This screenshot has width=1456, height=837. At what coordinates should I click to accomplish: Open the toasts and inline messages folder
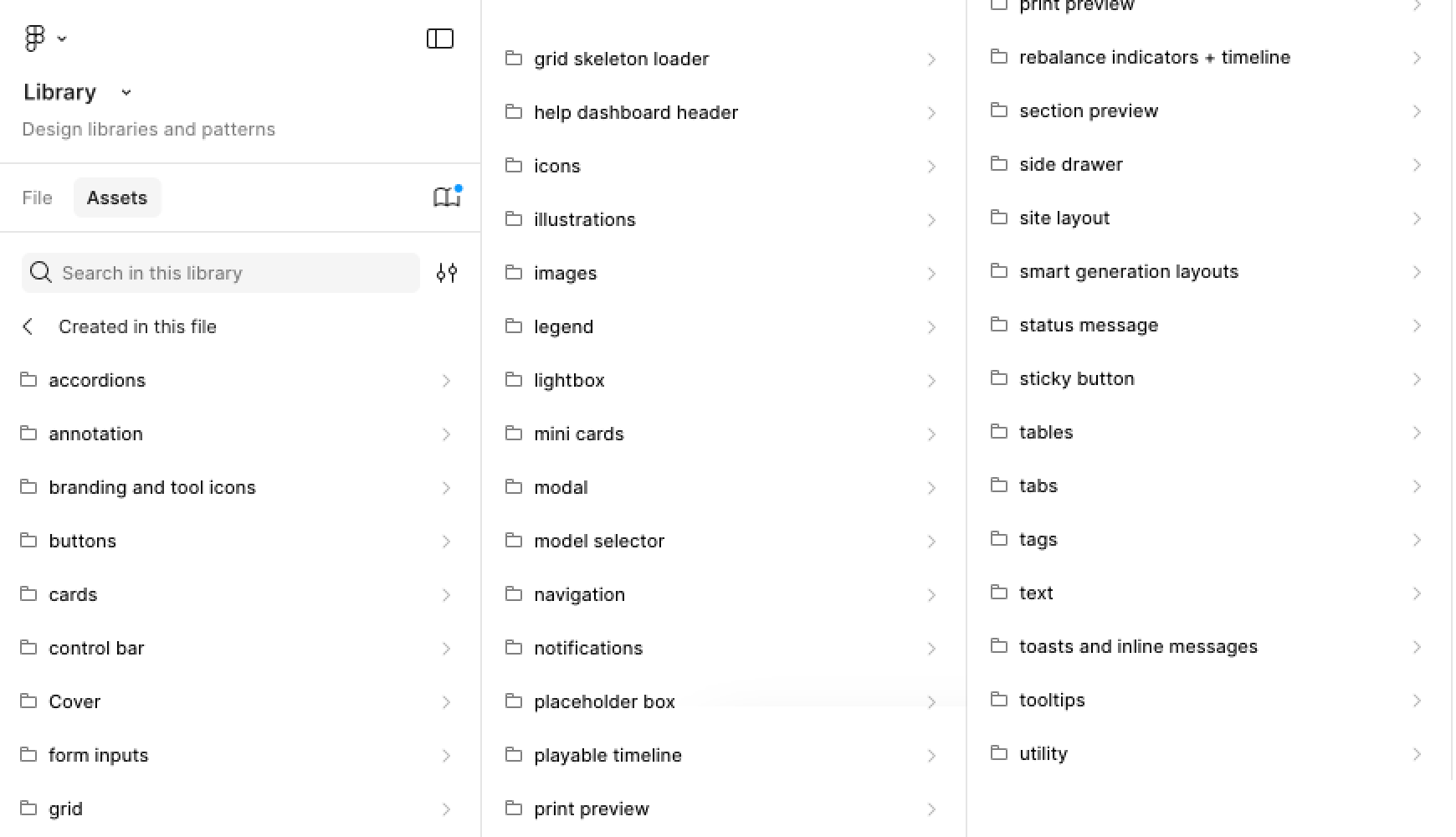point(1209,646)
